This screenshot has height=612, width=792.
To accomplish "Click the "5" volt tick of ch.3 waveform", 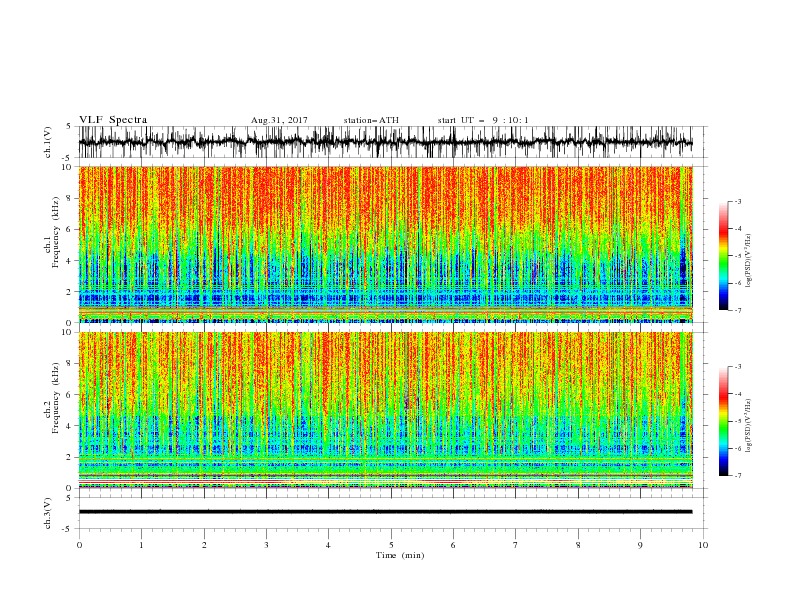I will tap(69, 498).
